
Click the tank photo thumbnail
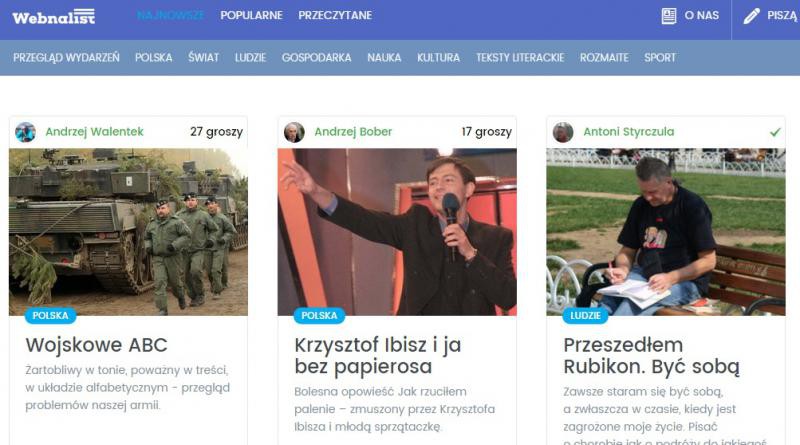[x=128, y=232]
